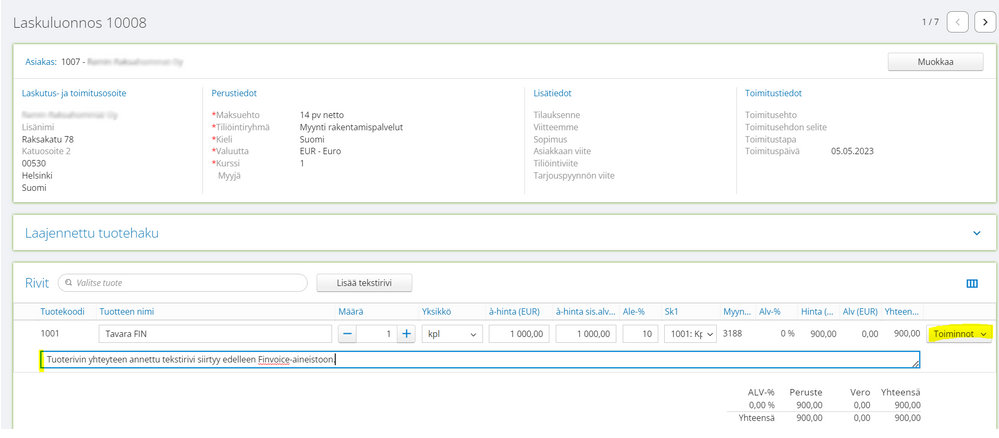Click the à-hinta sis.alv price field

(x=586, y=333)
